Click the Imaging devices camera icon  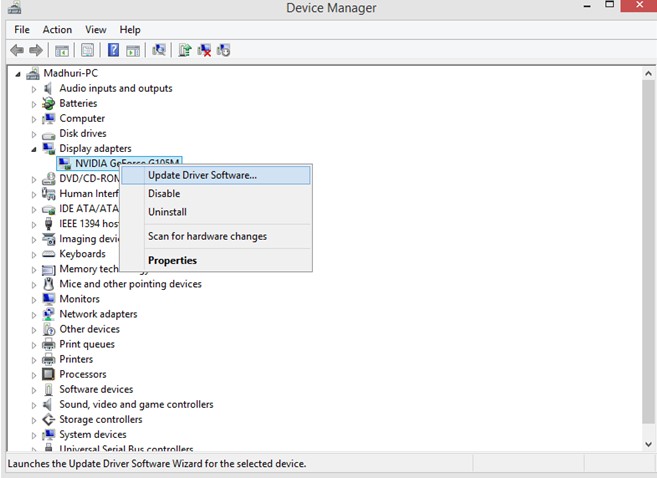coord(49,239)
